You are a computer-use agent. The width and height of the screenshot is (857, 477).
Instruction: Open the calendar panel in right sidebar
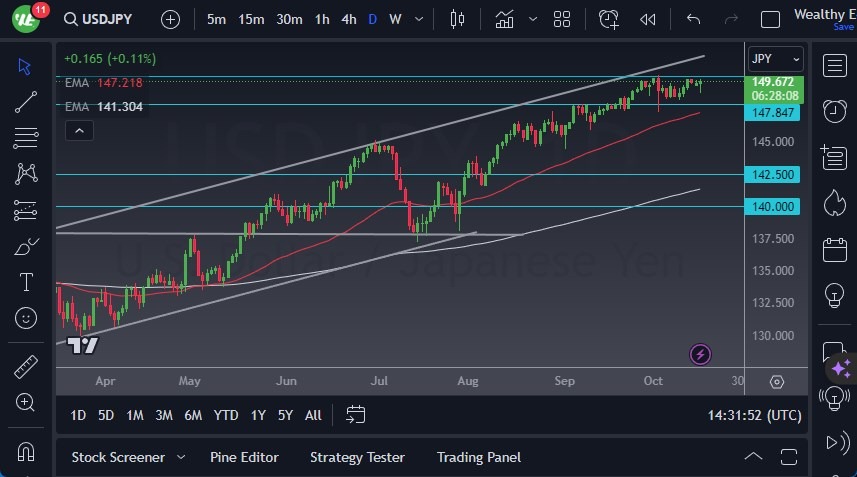click(834, 249)
